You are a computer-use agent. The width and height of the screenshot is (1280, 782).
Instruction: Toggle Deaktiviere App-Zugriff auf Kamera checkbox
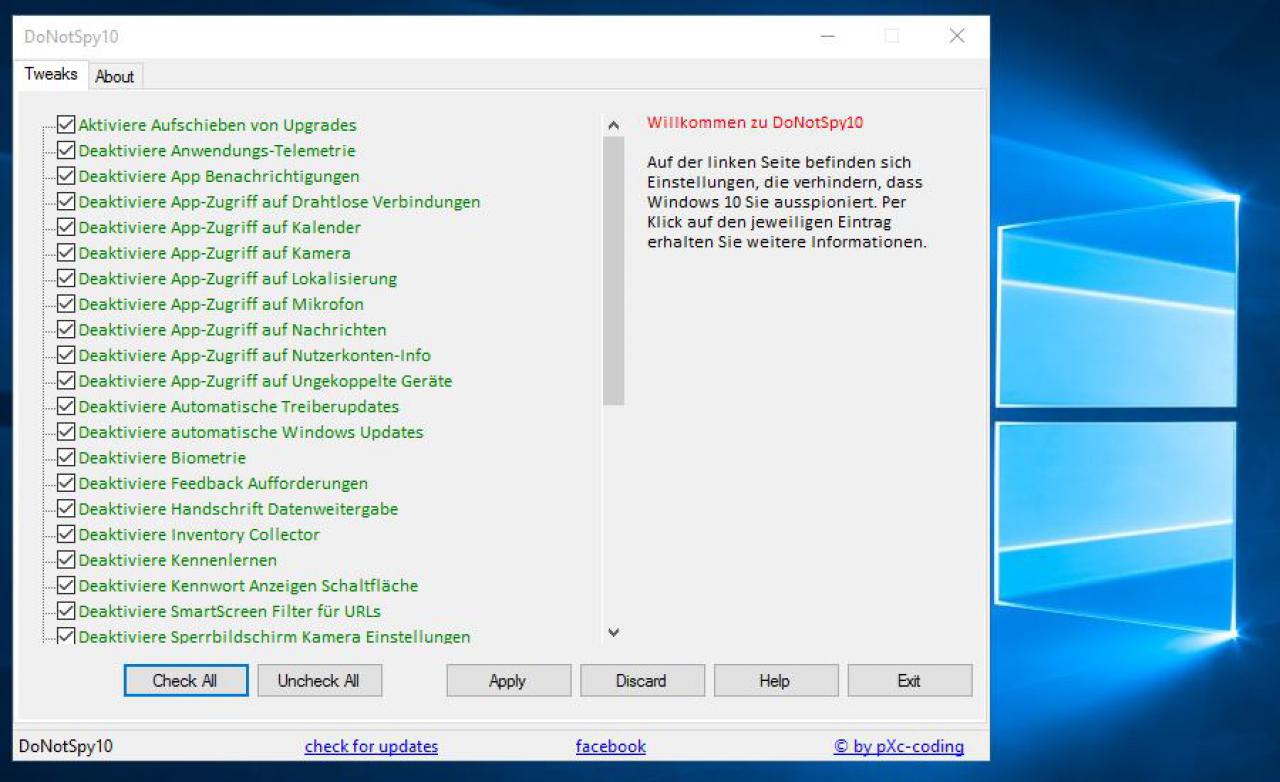pos(66,253)
